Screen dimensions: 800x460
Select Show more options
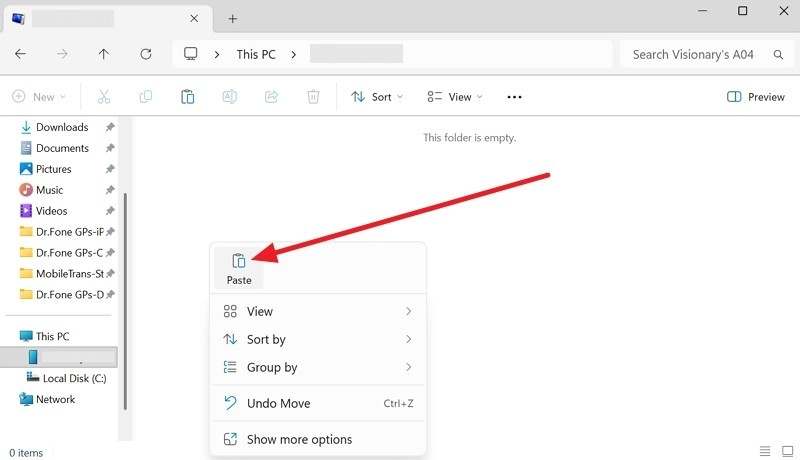point(318,439)
